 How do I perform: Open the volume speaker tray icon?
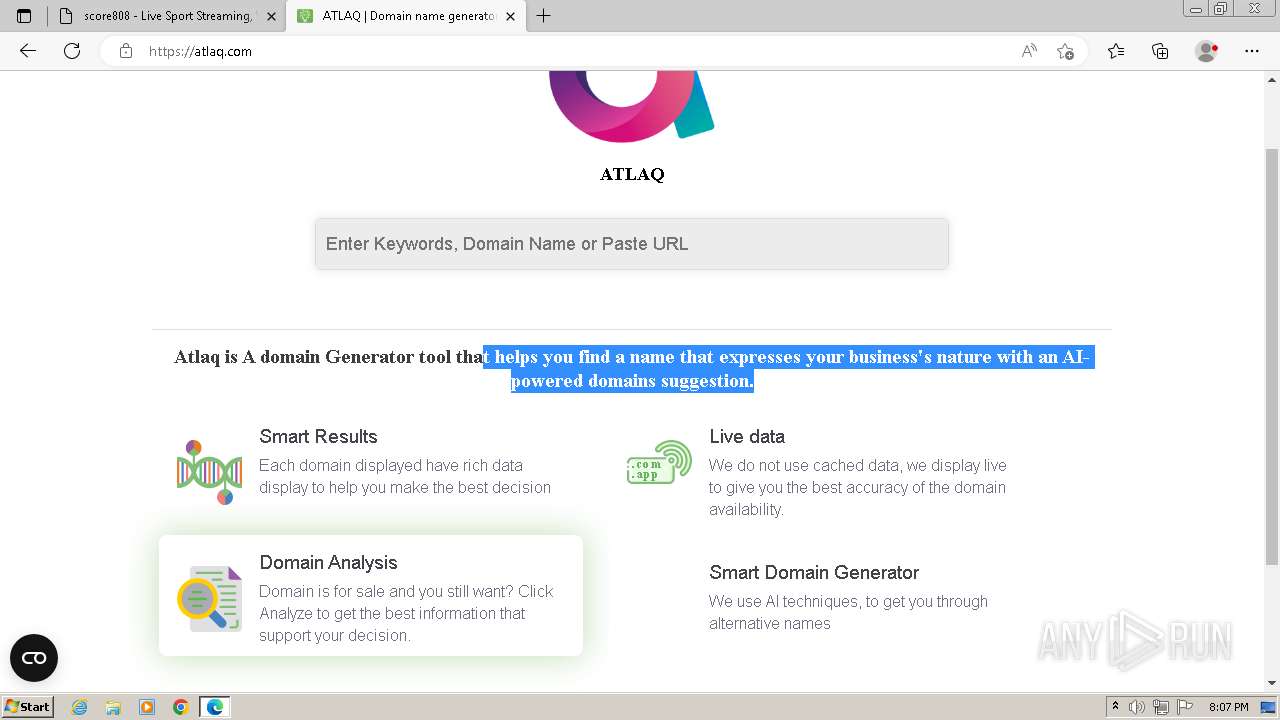(x=1137, y=707)
